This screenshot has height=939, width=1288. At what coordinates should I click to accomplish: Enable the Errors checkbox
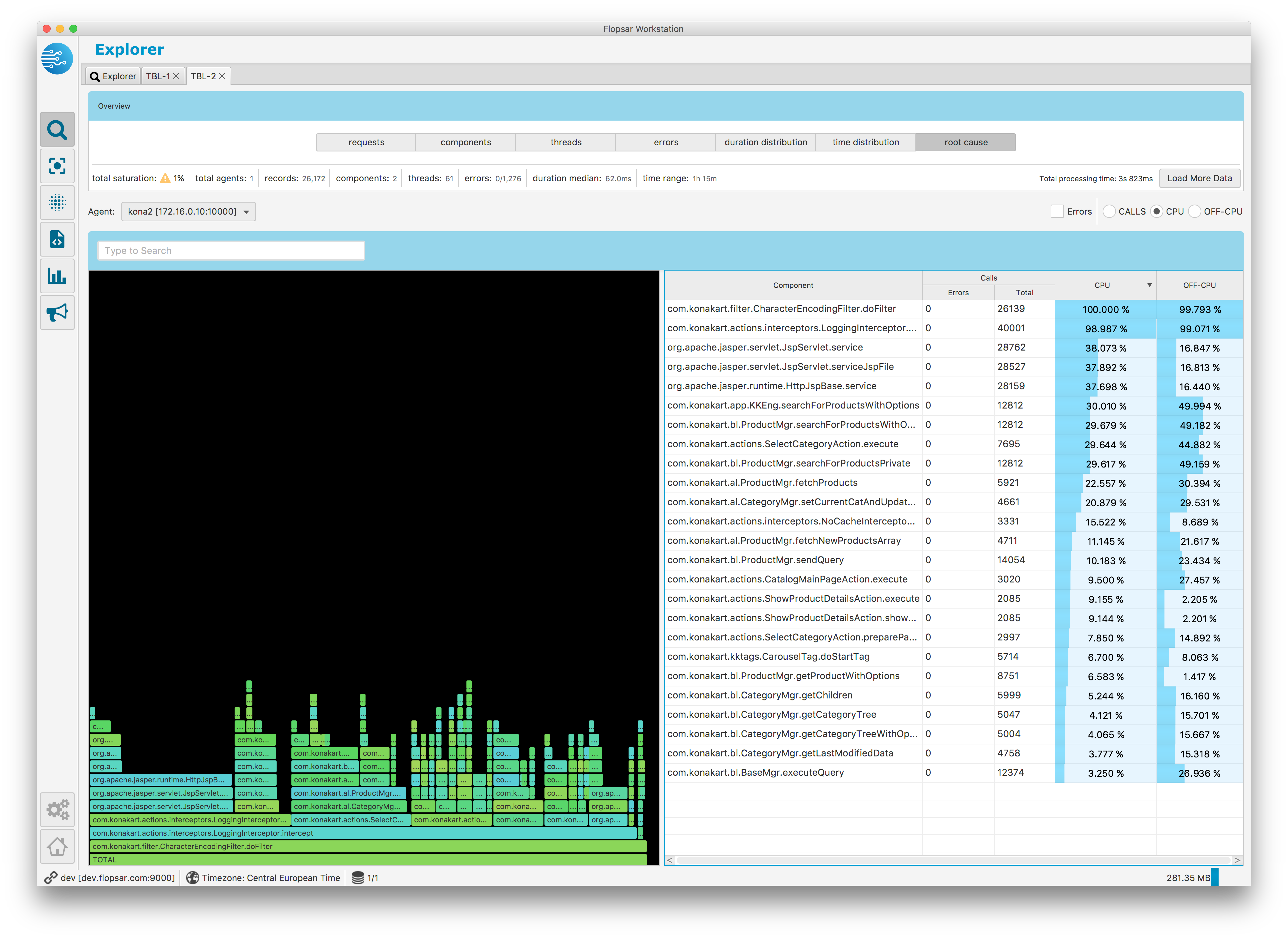tap(1057, 212)
